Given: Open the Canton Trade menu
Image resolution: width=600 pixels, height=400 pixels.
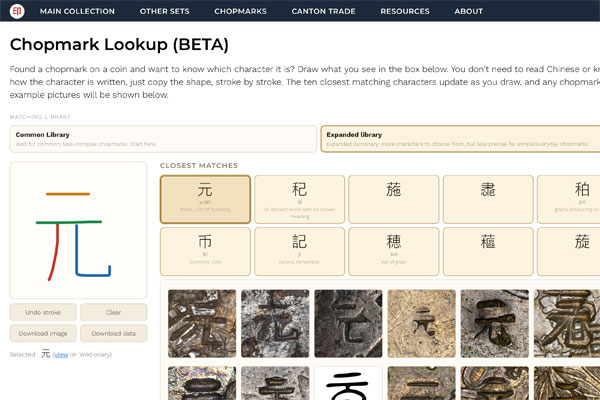Looking at the screenshot, I should point(323,11).
